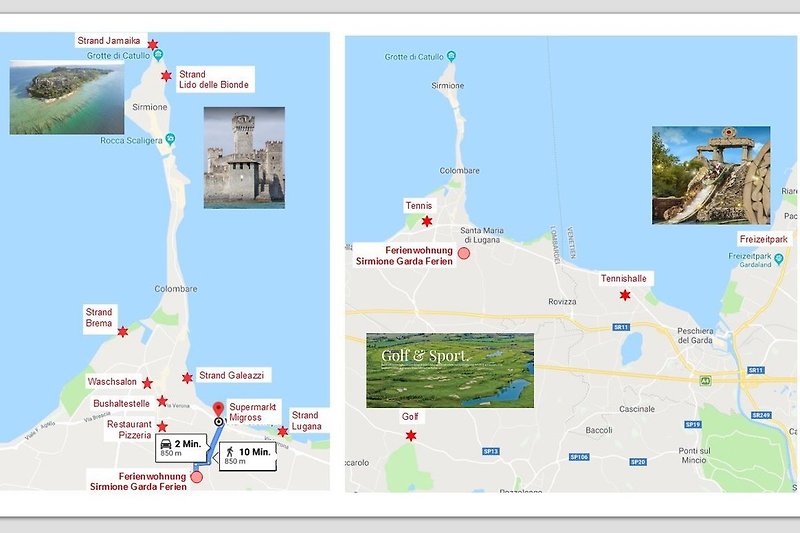This screenshot has width=800, height=533.
Task: Select the Tennis label
Action: click(419, 206)
